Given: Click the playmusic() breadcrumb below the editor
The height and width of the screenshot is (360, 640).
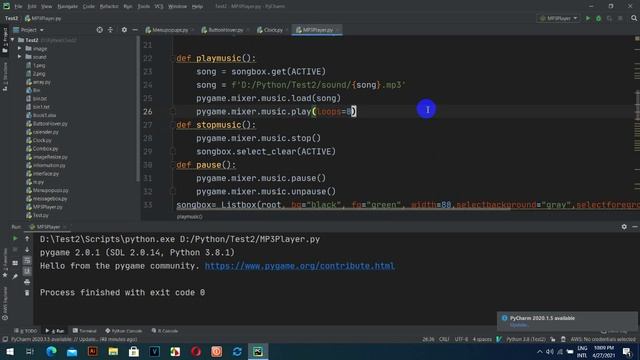Looking at the screenshot, I should tap(189, 217).
